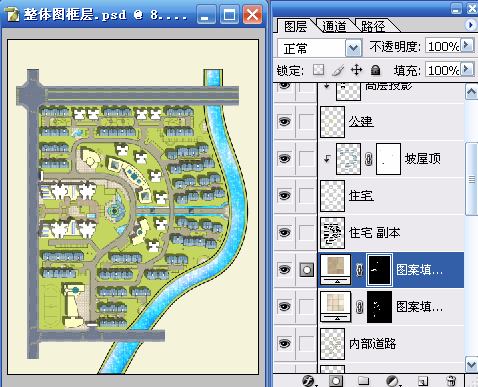
Task: Open the blend mode dropdown 正常
Action: (x=319, y=48)
